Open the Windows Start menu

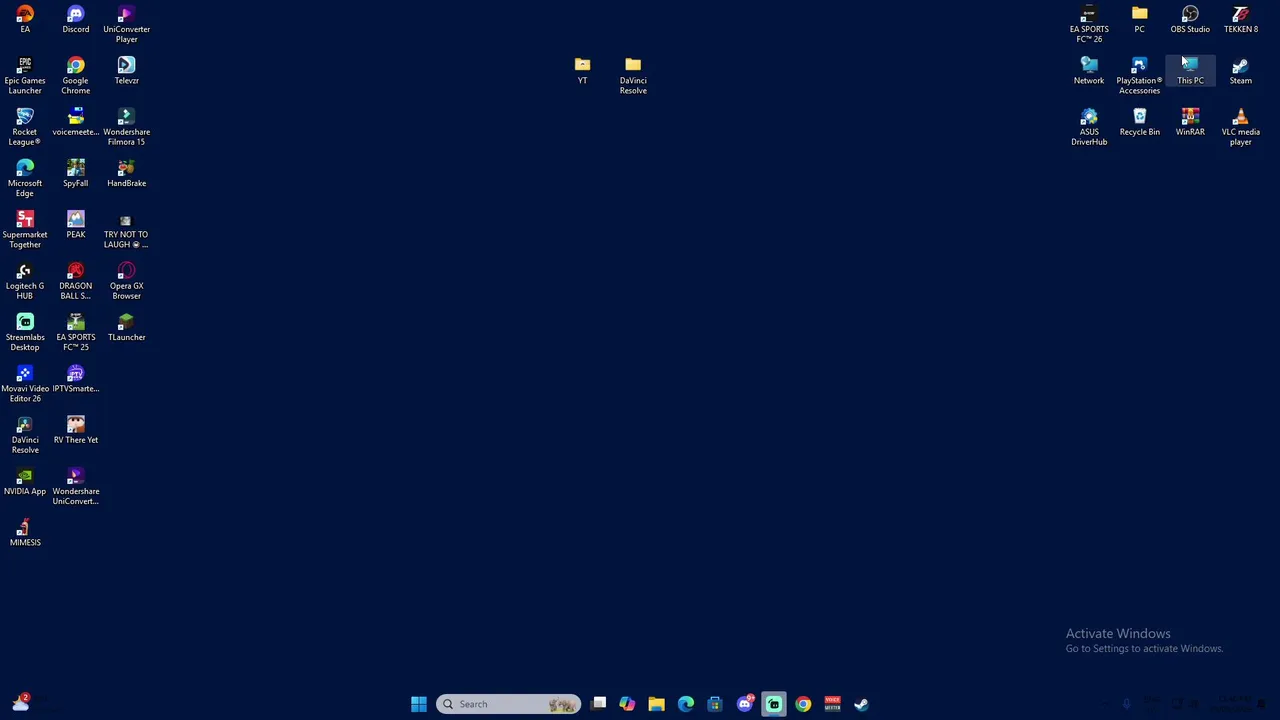(x=419, y=704)
